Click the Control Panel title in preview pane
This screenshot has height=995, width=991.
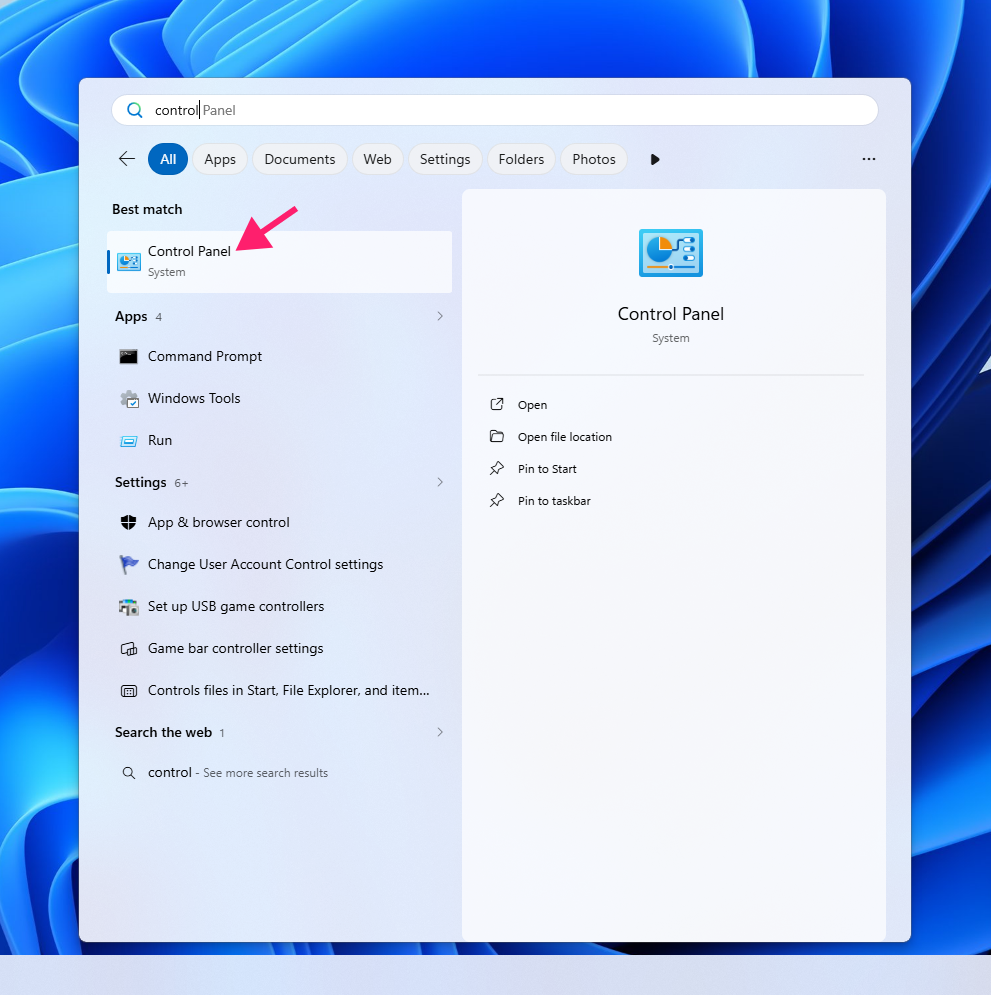pos(671,314)
